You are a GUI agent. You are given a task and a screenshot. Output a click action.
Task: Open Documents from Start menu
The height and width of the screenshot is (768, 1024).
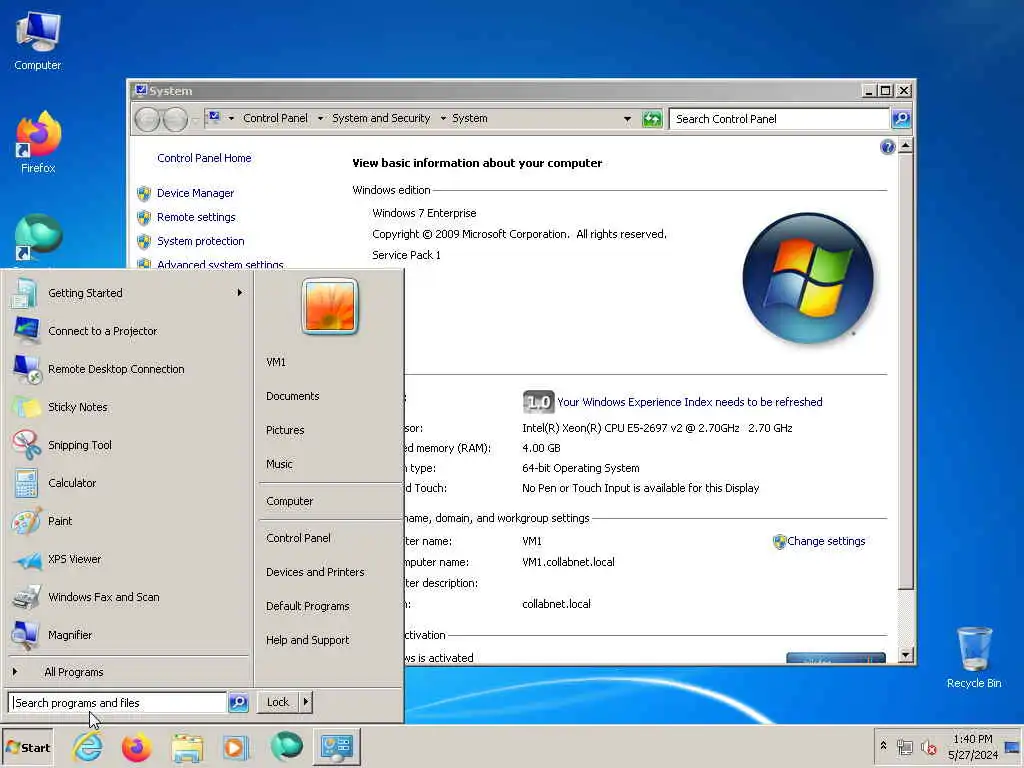[x=293, y=396]
